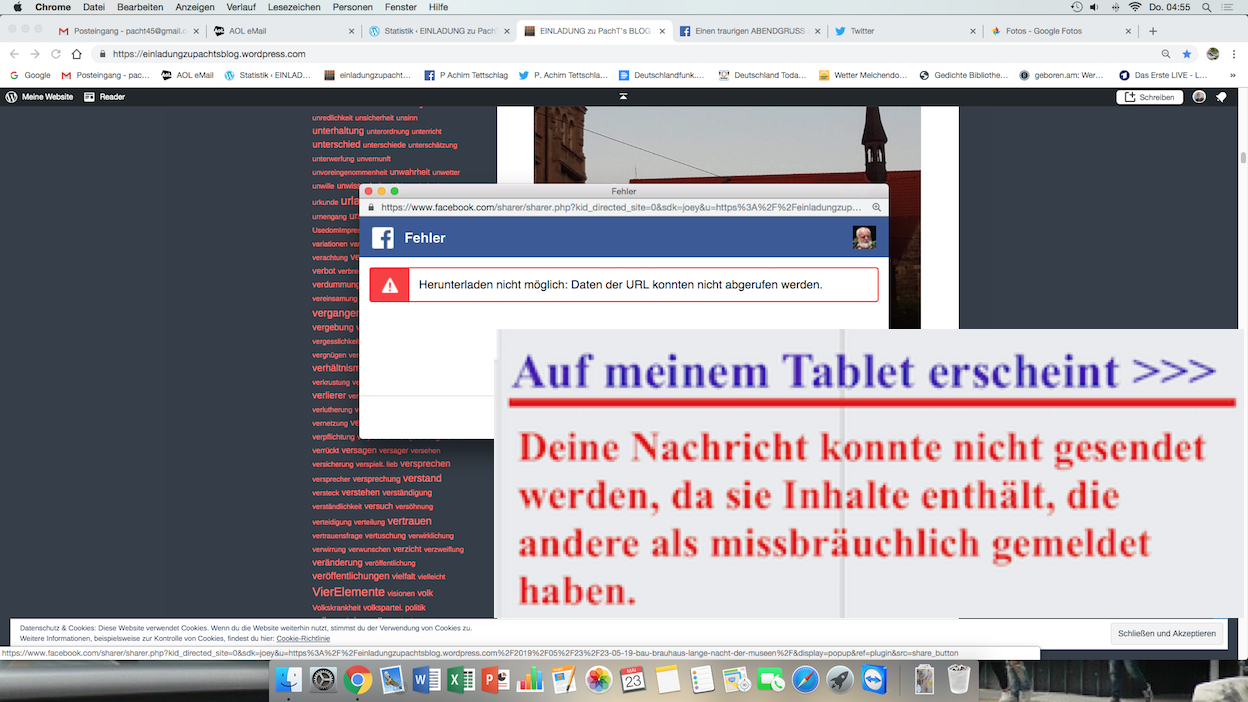Click the VierElemente tag link
The image size is (1248, 702).
point(347,592)
